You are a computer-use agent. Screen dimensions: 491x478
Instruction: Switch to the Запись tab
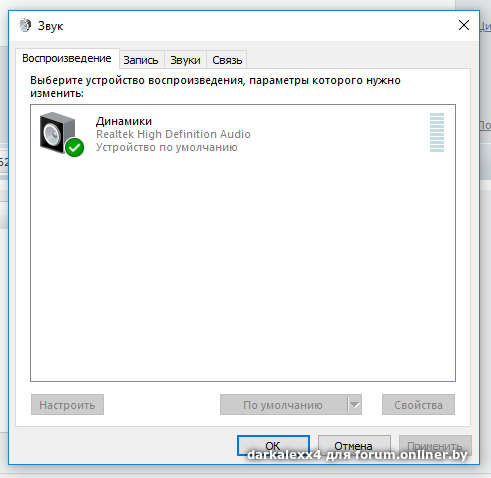pyautogui.click(x=141, y=60)
